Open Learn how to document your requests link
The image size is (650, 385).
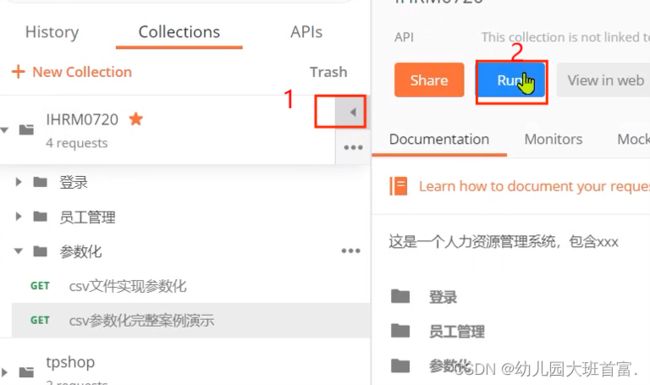pyautogui.click(x=534, y=186)
